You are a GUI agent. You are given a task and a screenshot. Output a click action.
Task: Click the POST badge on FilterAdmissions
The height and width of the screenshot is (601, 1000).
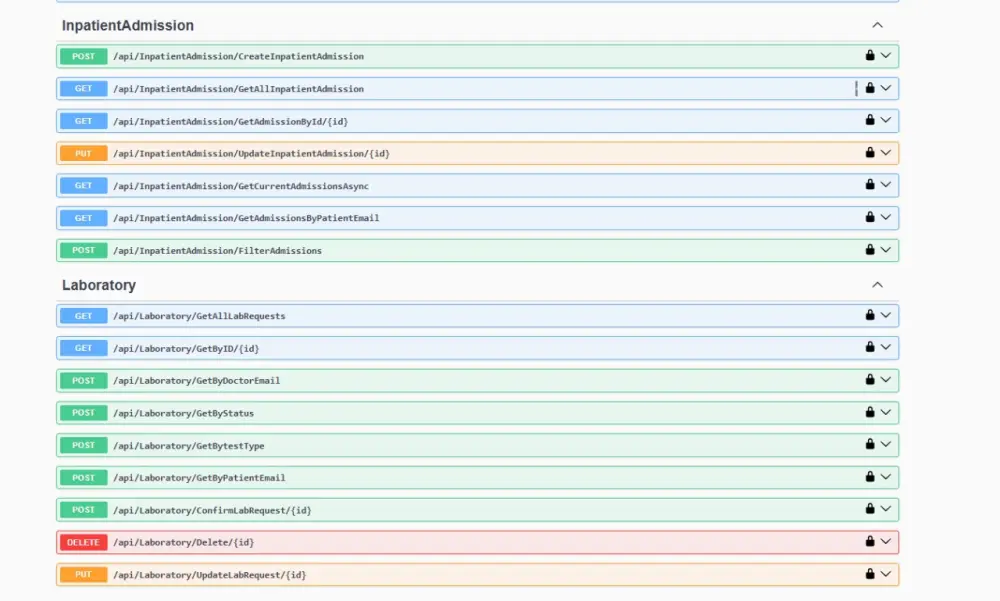83,250
